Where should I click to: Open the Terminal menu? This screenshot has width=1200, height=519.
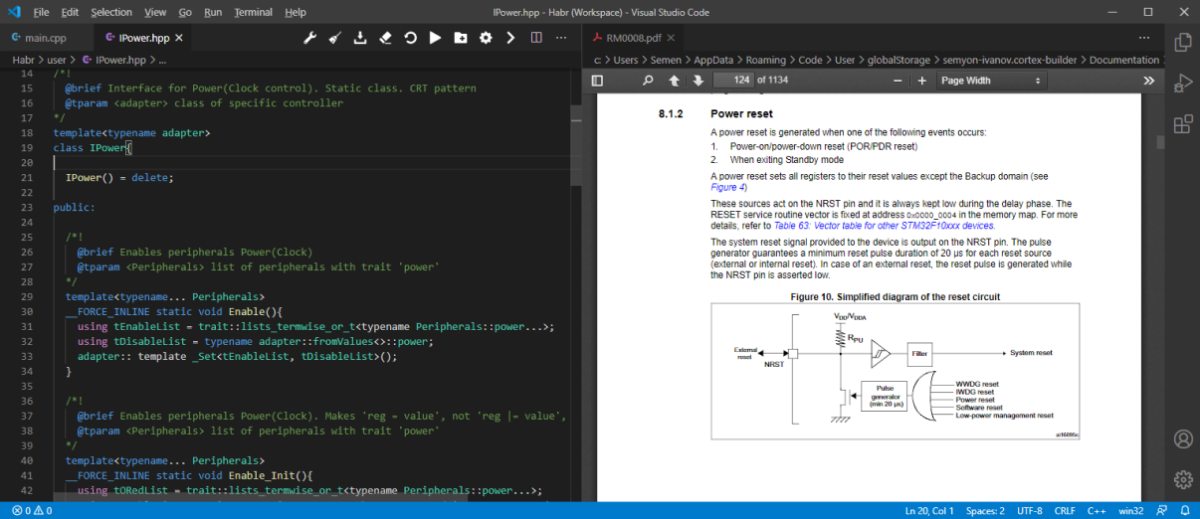(x=253, y=12)
